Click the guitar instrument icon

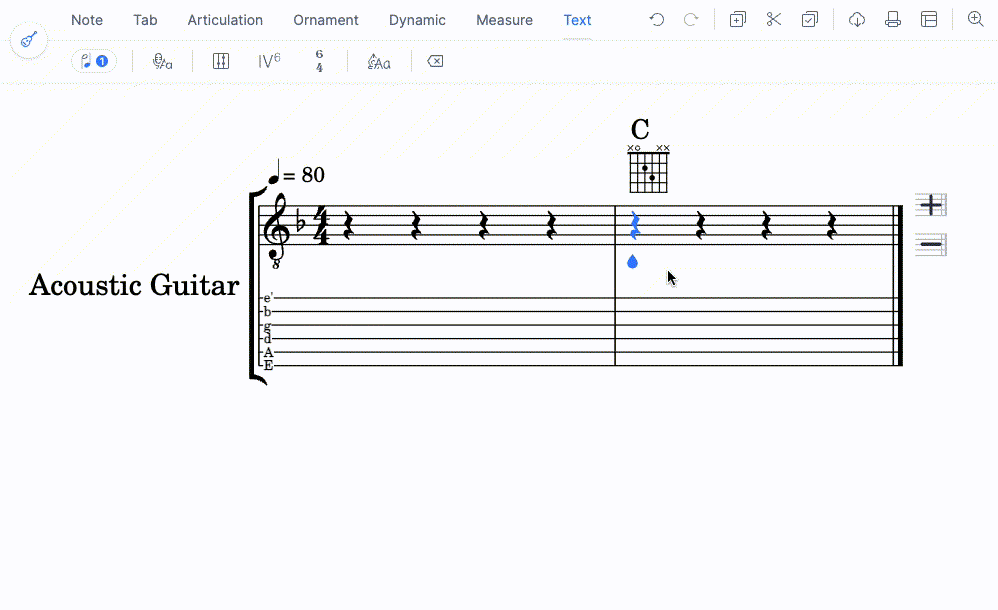28,40
